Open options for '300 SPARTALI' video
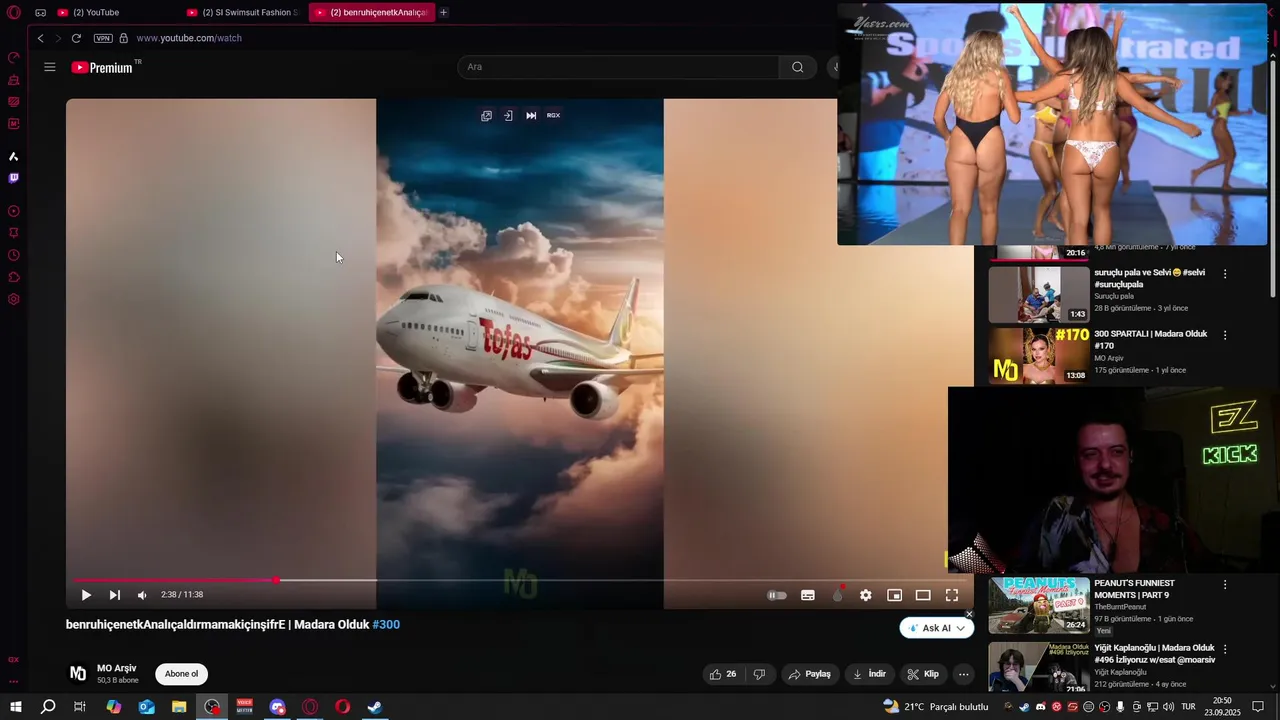 (1225, 335)
